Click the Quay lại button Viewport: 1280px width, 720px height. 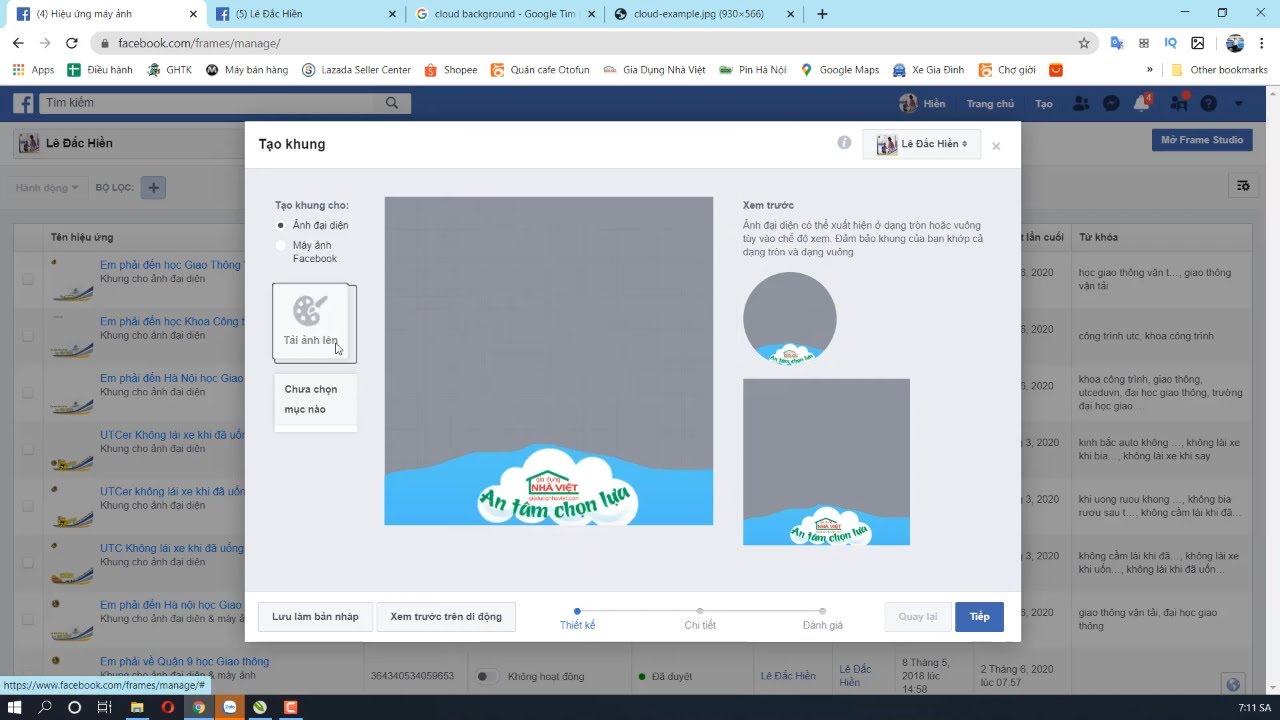pos(917,617)
